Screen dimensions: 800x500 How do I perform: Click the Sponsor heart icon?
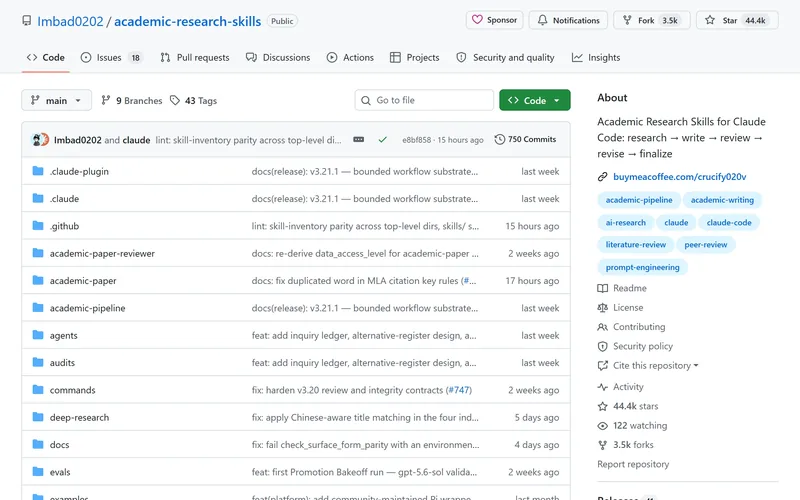point(477,20)
